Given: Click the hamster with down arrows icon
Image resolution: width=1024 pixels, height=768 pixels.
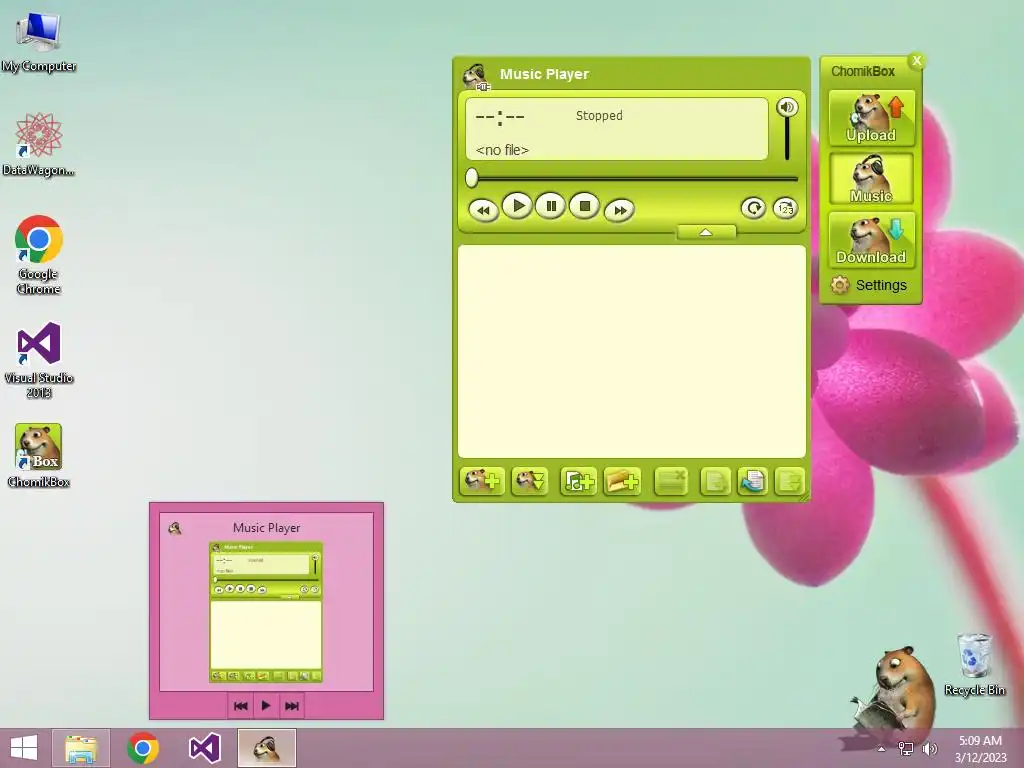Looking at the screenshot, I should coord(530,481).
